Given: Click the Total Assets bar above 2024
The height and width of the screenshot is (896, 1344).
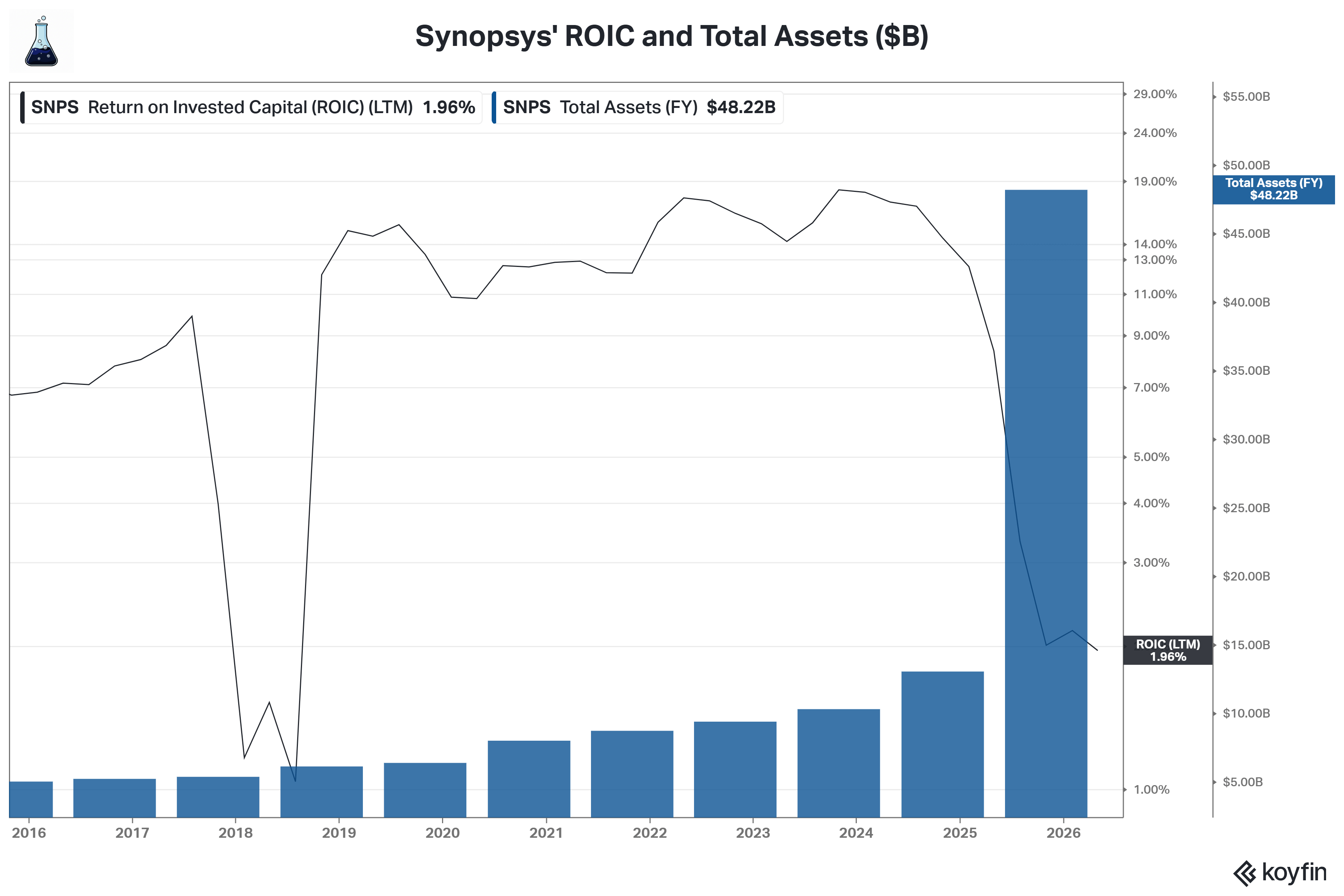Looking at the screenshot, I should [838, 763].
